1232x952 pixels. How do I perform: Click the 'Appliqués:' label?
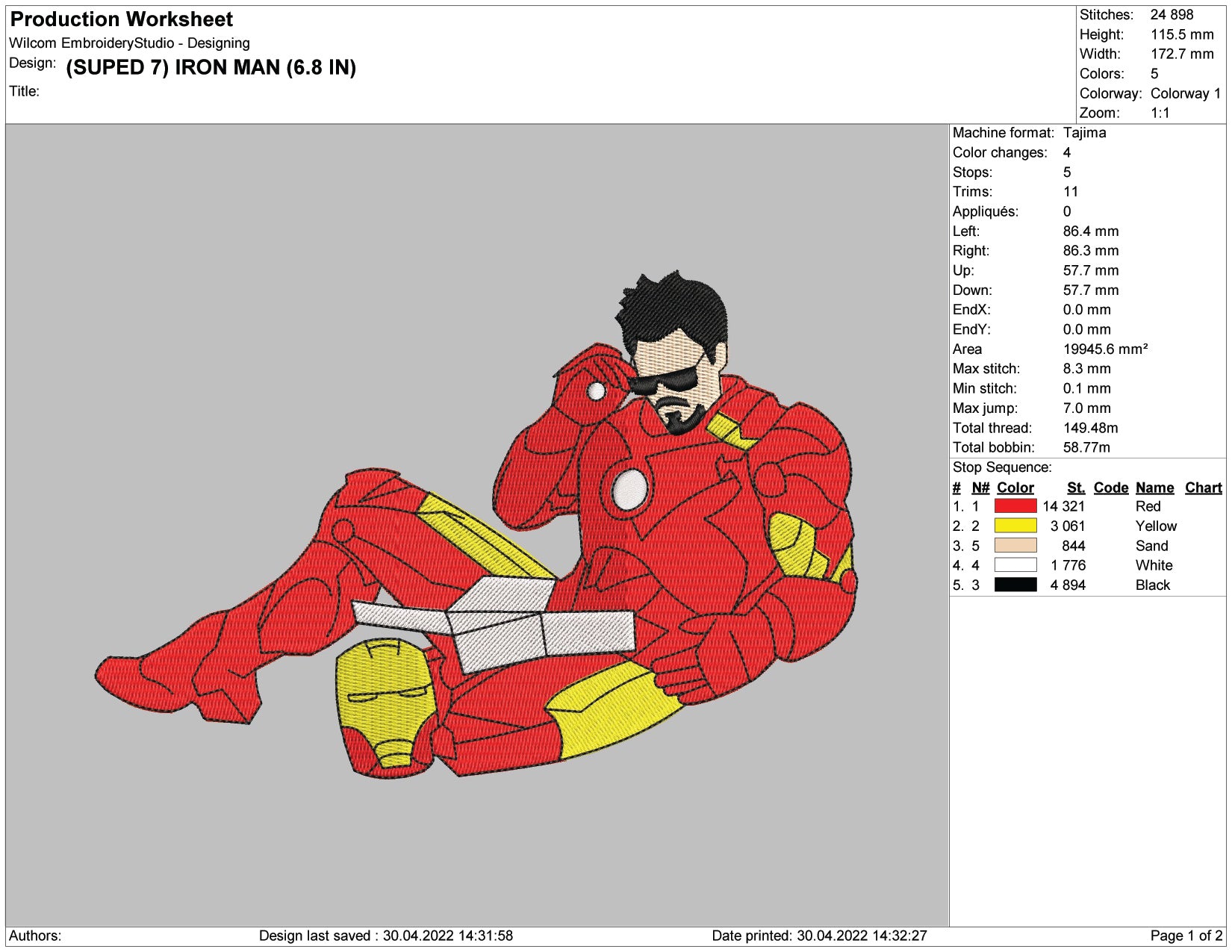click(x=985, y=211)
